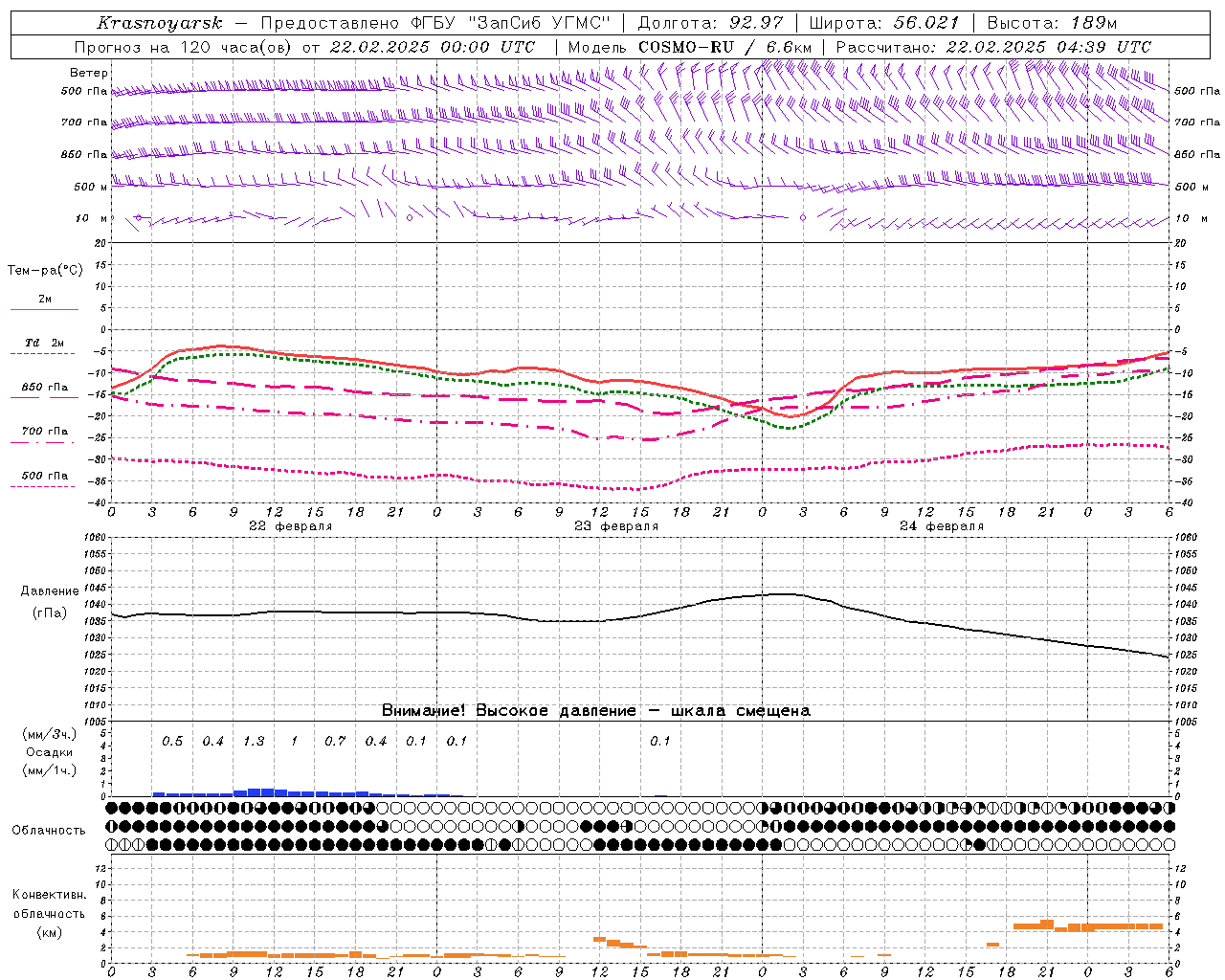This screenshot has height=980, width=1225.
Task: Click the Krasnoyarsk station title
Action: coord(160,23)
